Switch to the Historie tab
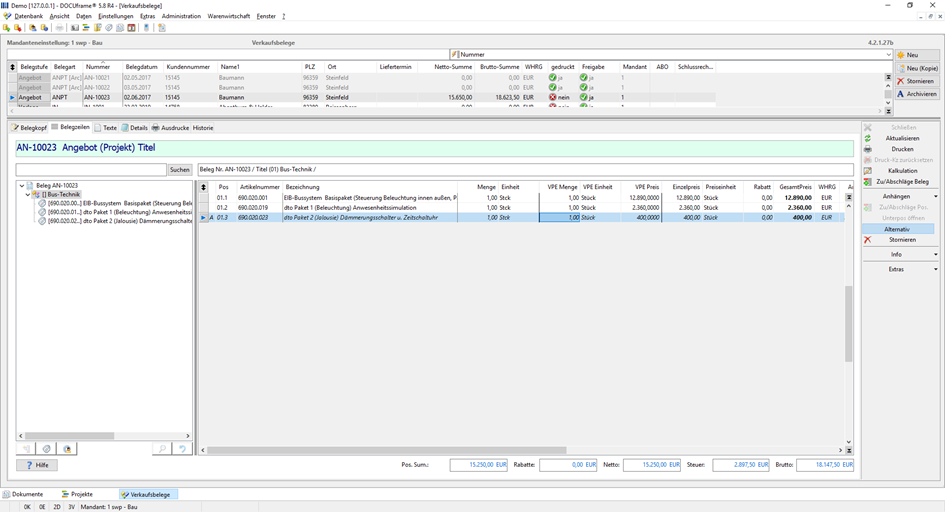 click(203, 128)
